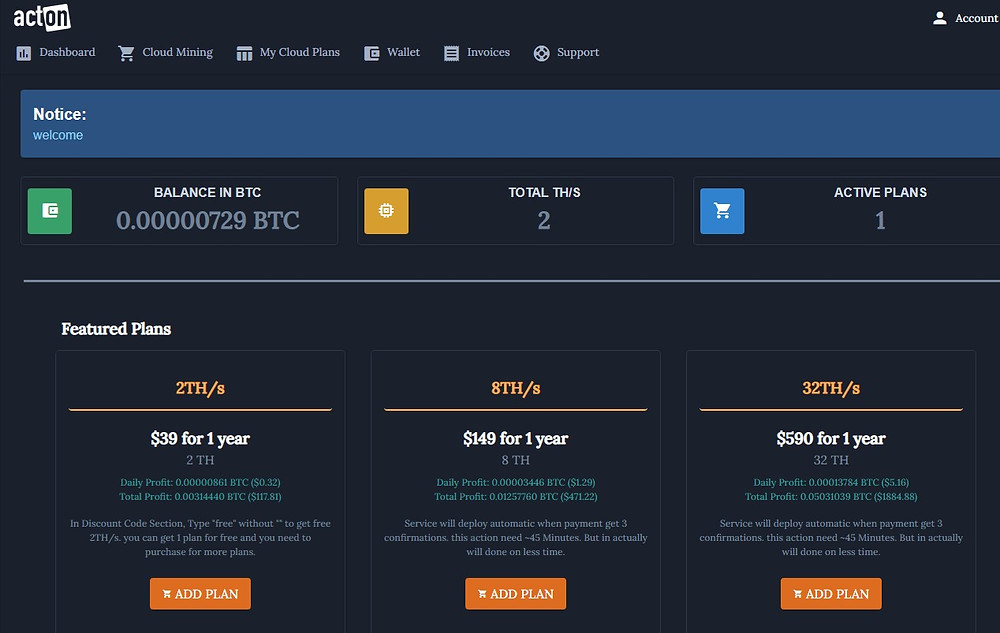Open the Account menu
Viewport: 1000px width, 633px height.
[x=966, y=18]
